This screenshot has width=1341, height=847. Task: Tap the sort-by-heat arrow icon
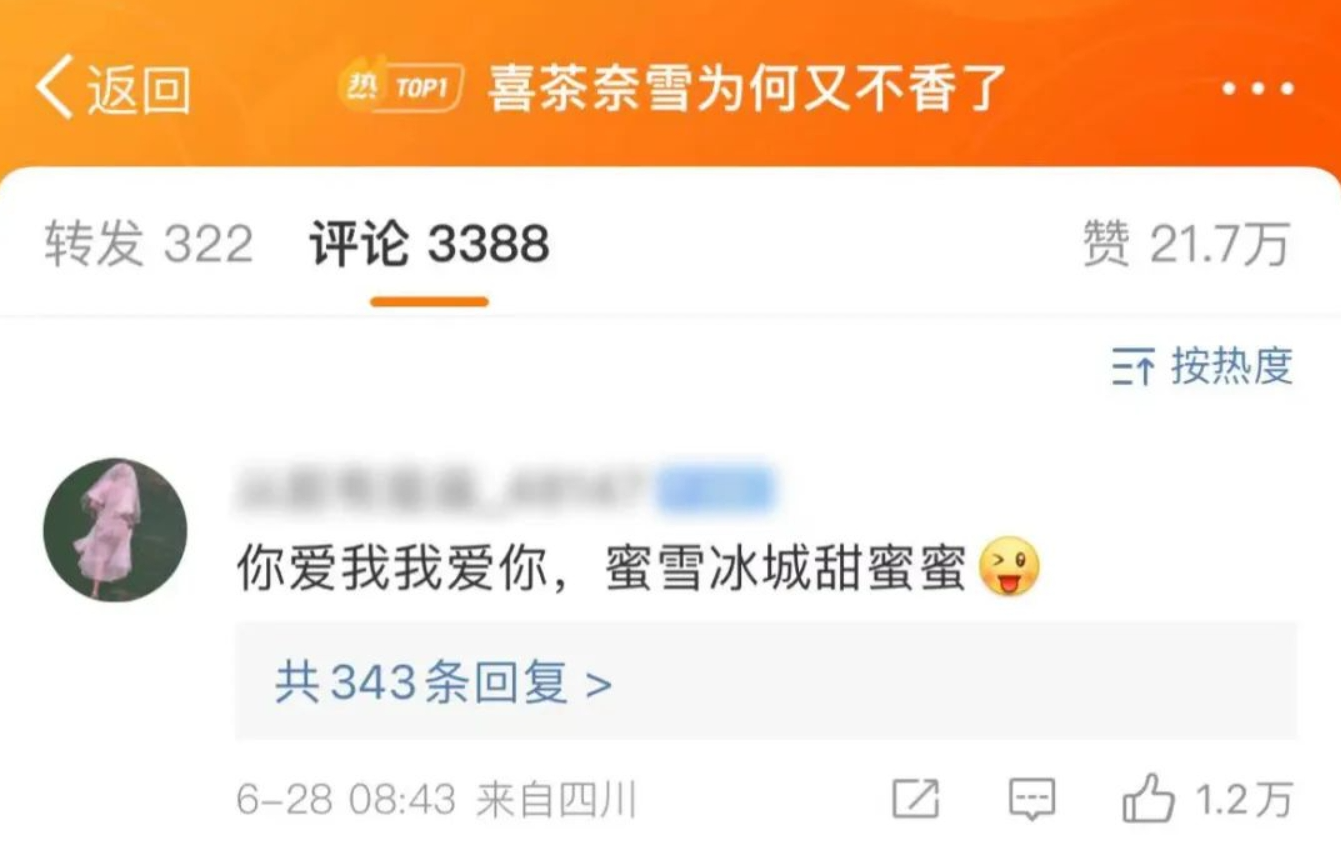click(x=1134, y=367)
